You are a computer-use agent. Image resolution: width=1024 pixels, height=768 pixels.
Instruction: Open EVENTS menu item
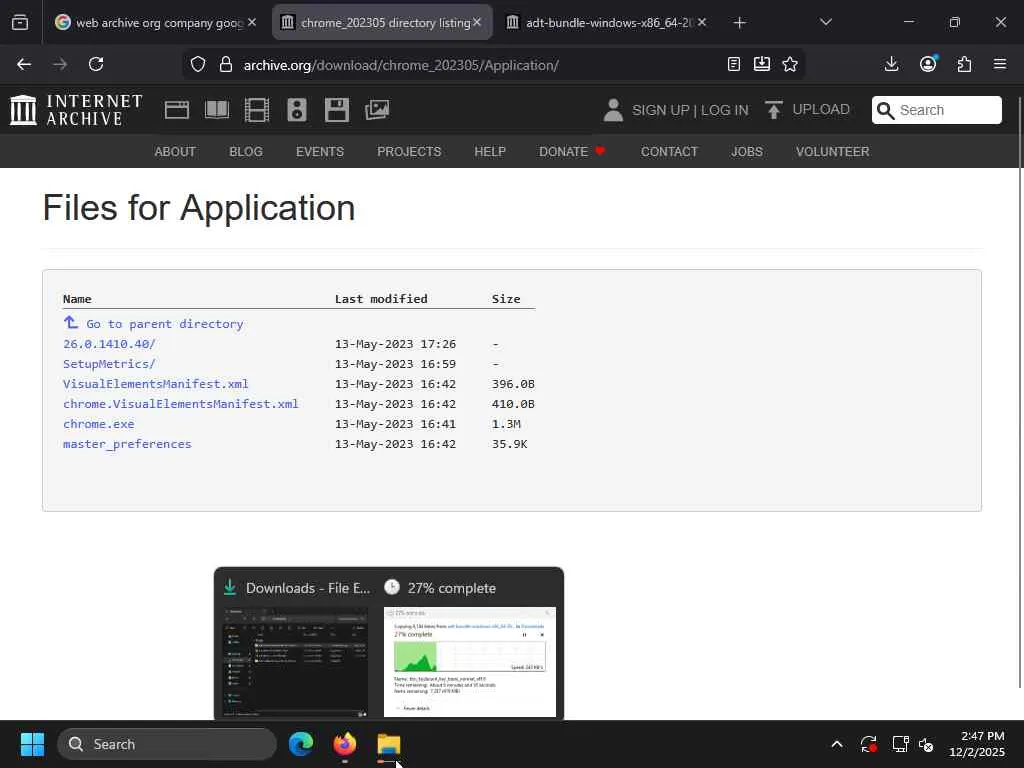(320, 152)
